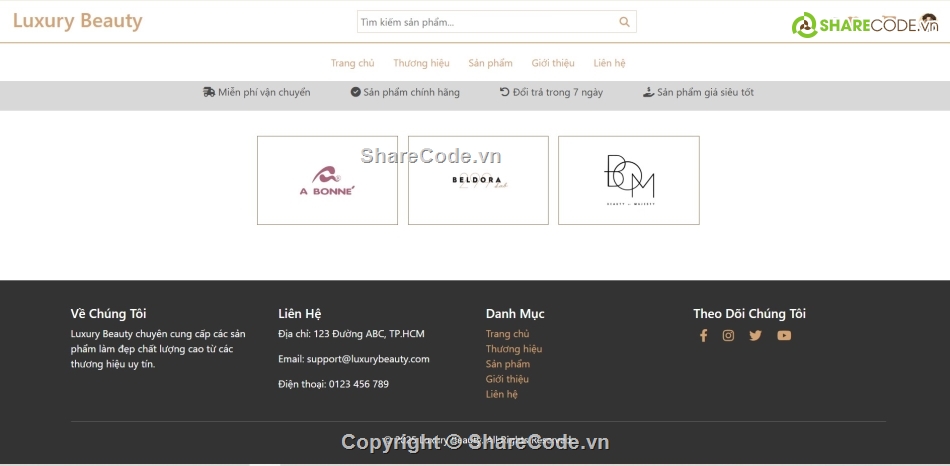Screen dimensions: 950x466
Task: Select the Beldora brand card
Action: (478, 180)
